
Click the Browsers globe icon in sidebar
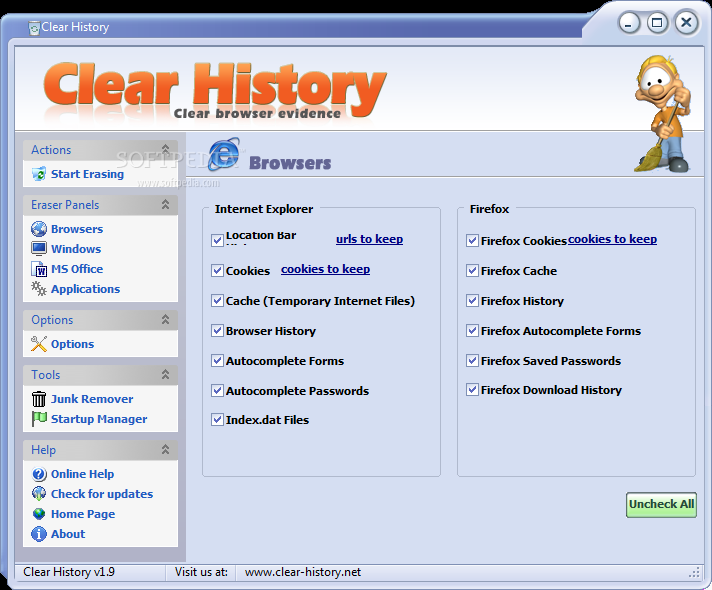click(39, 229)
